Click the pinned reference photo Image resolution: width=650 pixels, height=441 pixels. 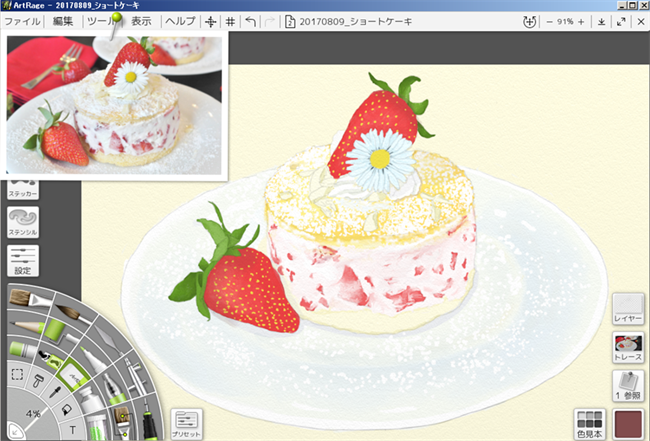(114, 105)
